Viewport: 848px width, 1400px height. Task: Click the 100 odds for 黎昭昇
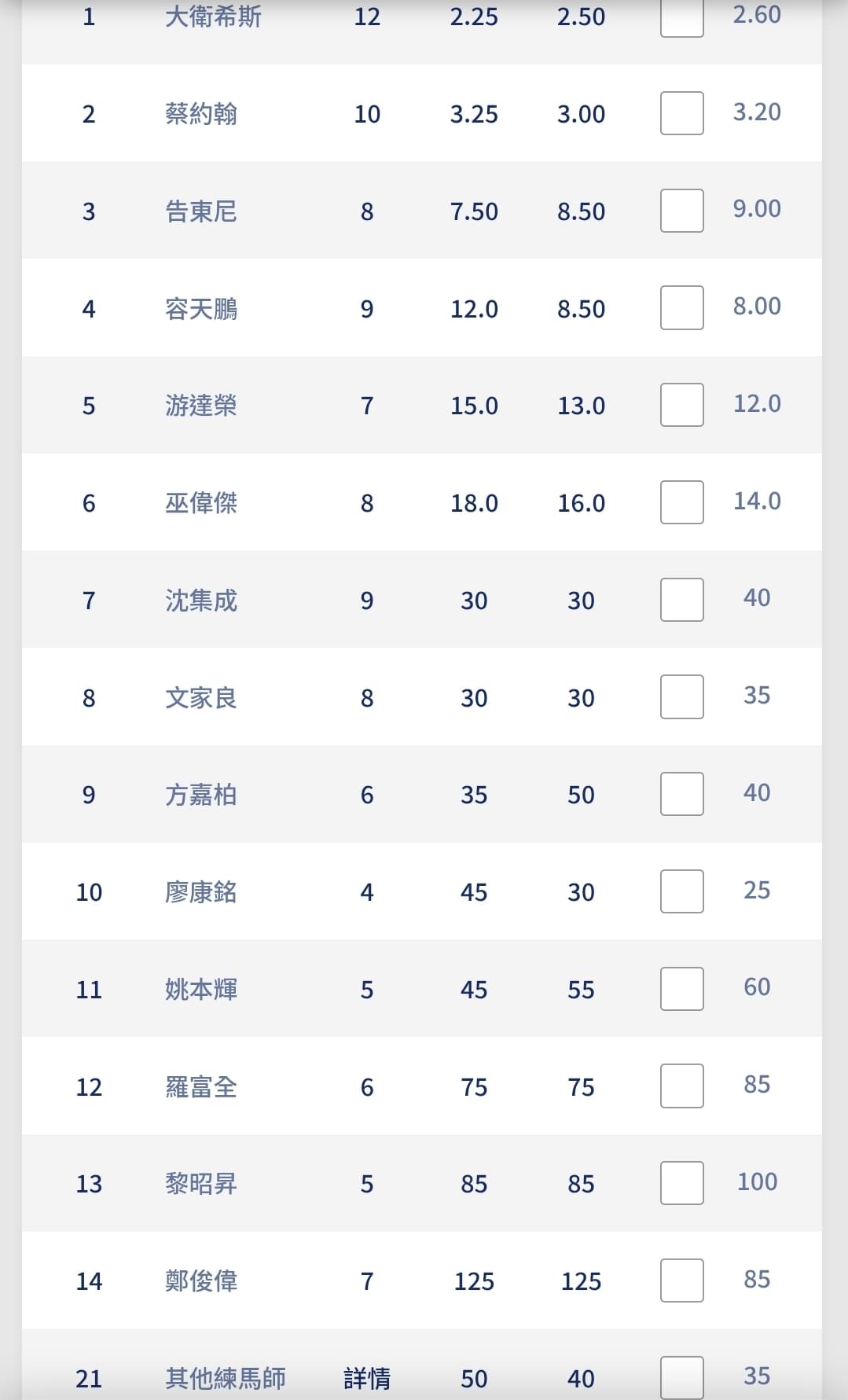757,1181
